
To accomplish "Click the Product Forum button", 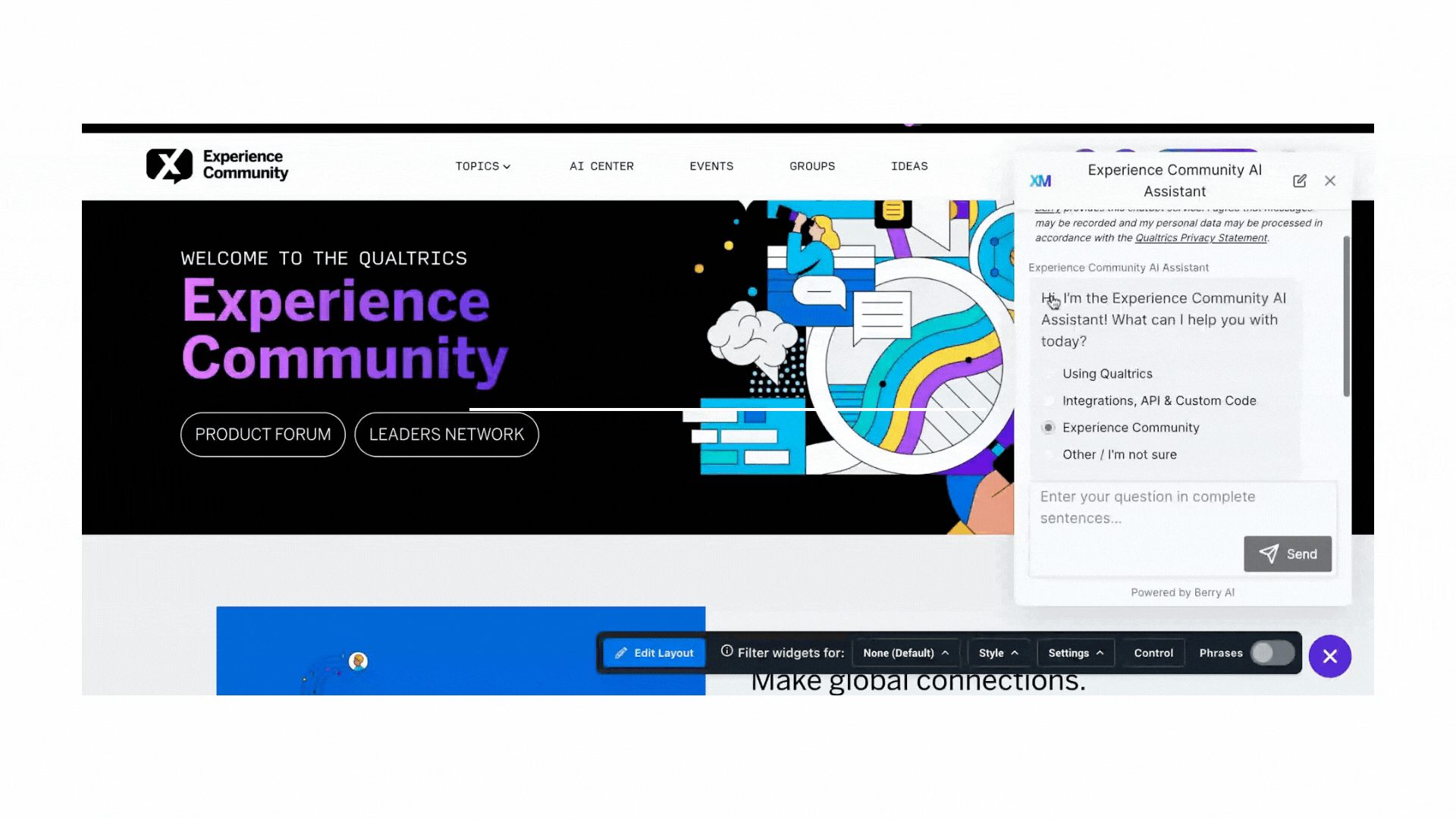I will point(263,435).
